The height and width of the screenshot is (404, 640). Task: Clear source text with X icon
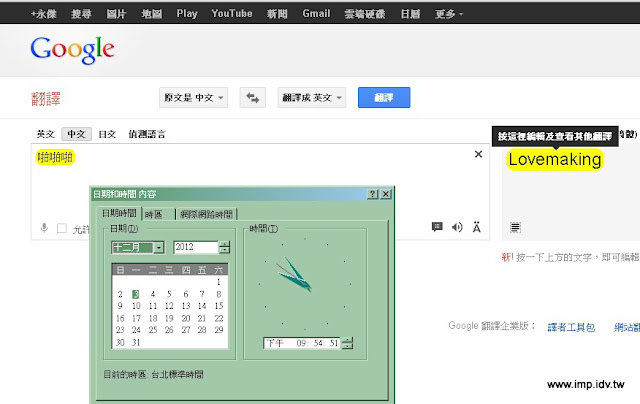tap(478, 154)
